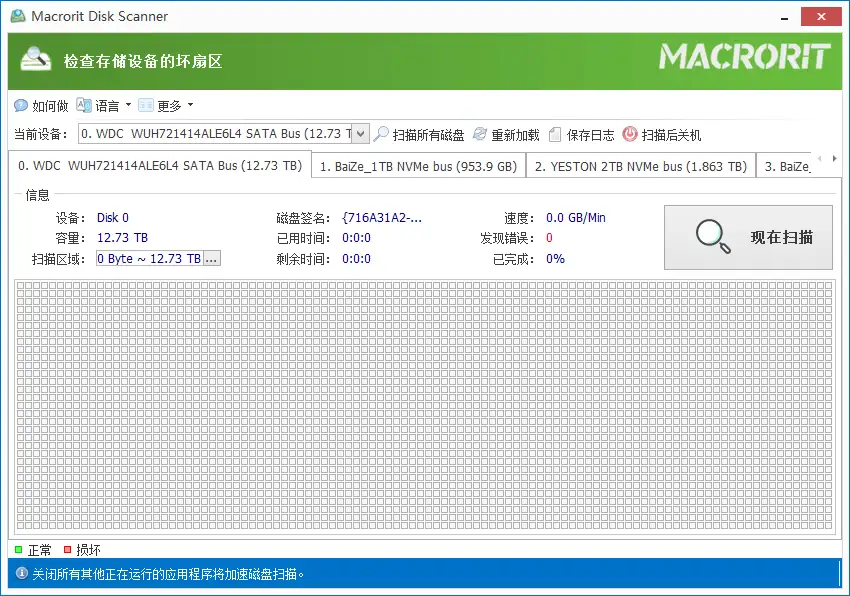Open the 语言 menu

pyautogui.click(x=104, y=106)
